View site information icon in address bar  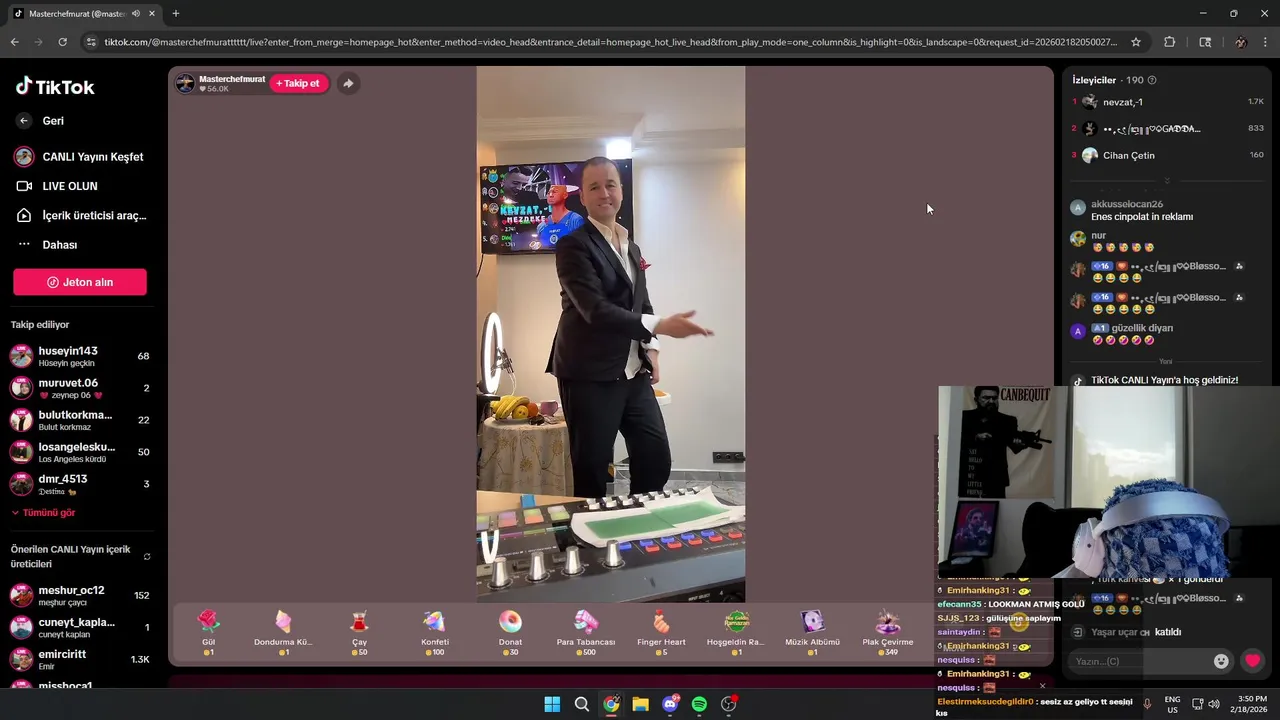coord(91,42)
